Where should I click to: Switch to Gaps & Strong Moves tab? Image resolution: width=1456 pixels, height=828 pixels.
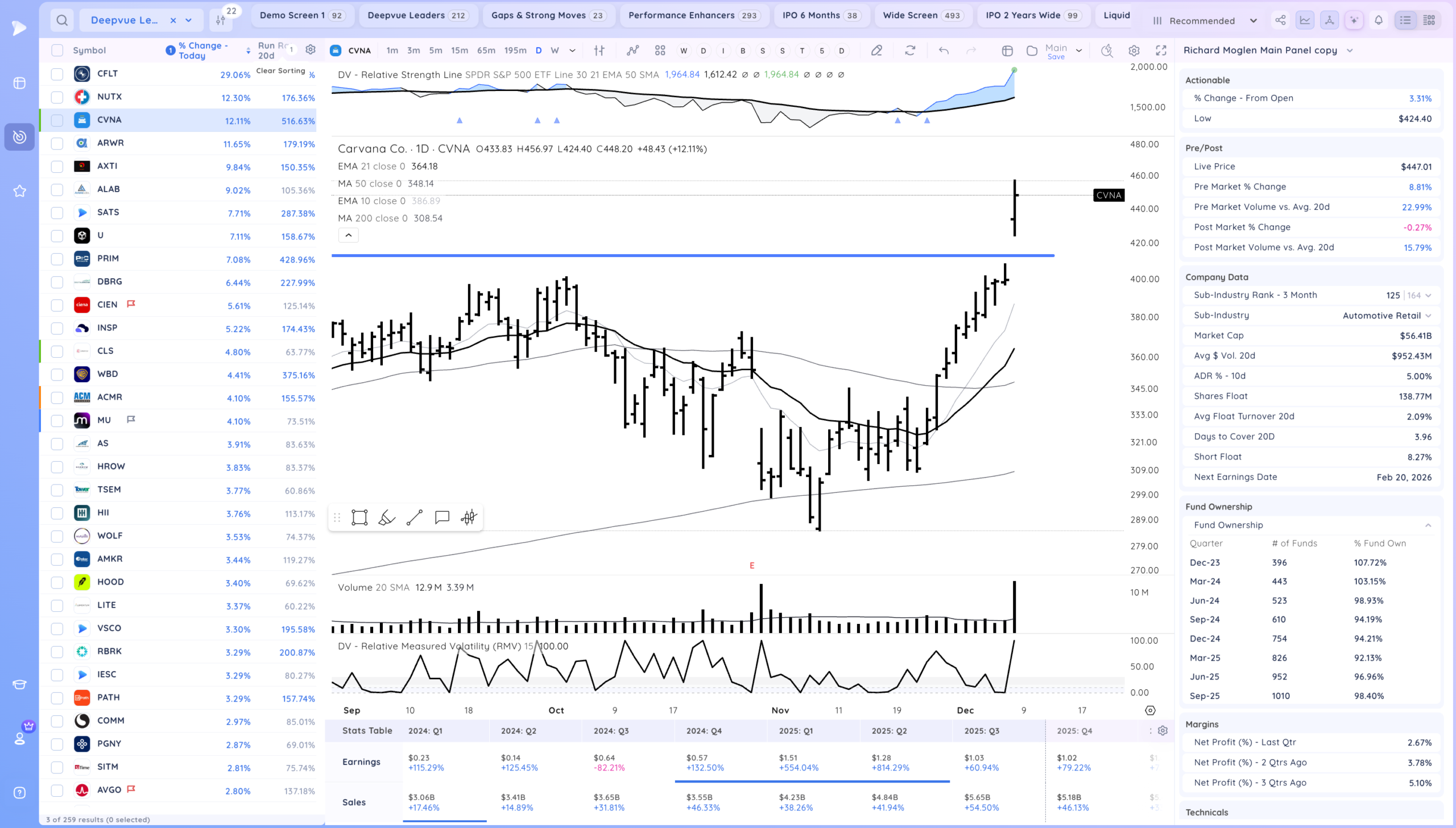548,15
